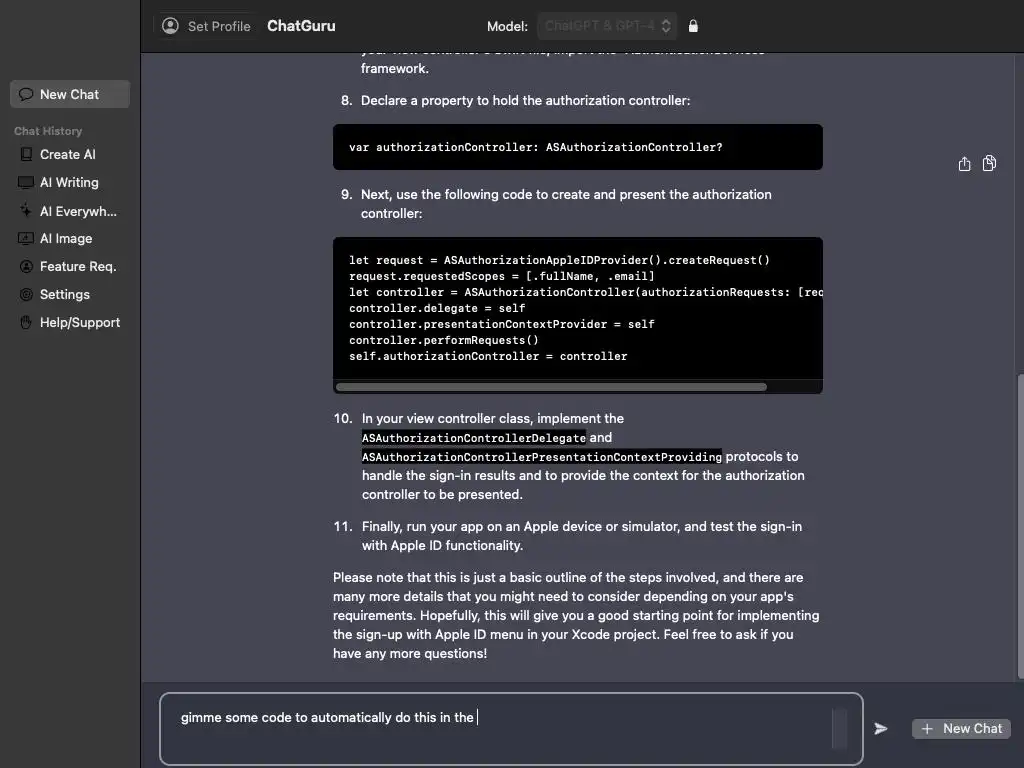Click the 'self.authorizationController = controller' line
The height and width of the screenshot is (768, 1024).
488,357
